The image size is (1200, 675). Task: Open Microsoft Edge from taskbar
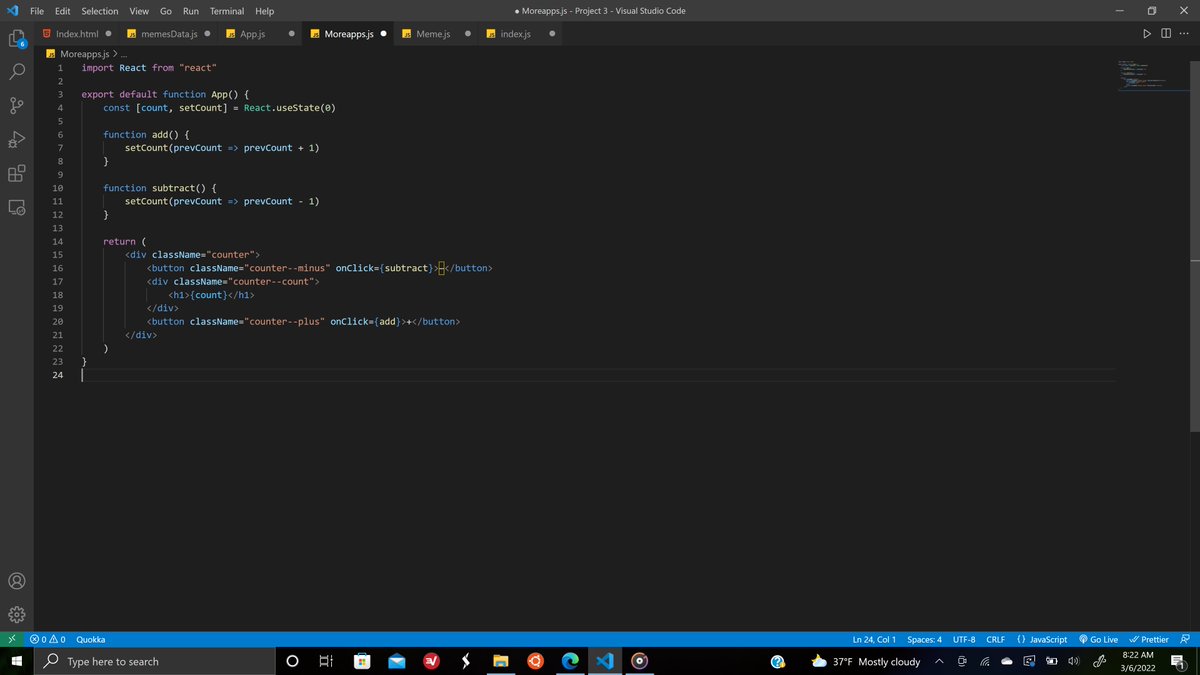(x=570, y=661)
